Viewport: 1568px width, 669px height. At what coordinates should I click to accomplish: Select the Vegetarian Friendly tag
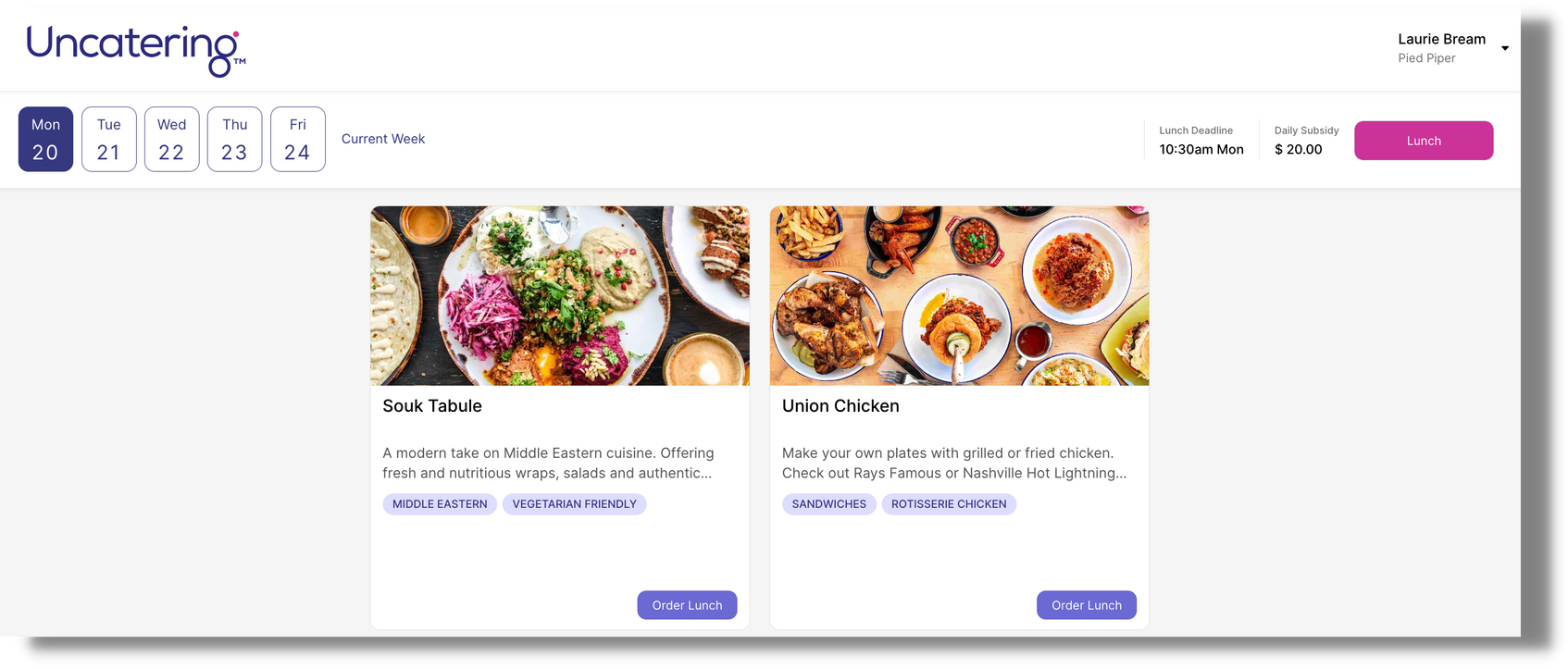tap(575, 504)
